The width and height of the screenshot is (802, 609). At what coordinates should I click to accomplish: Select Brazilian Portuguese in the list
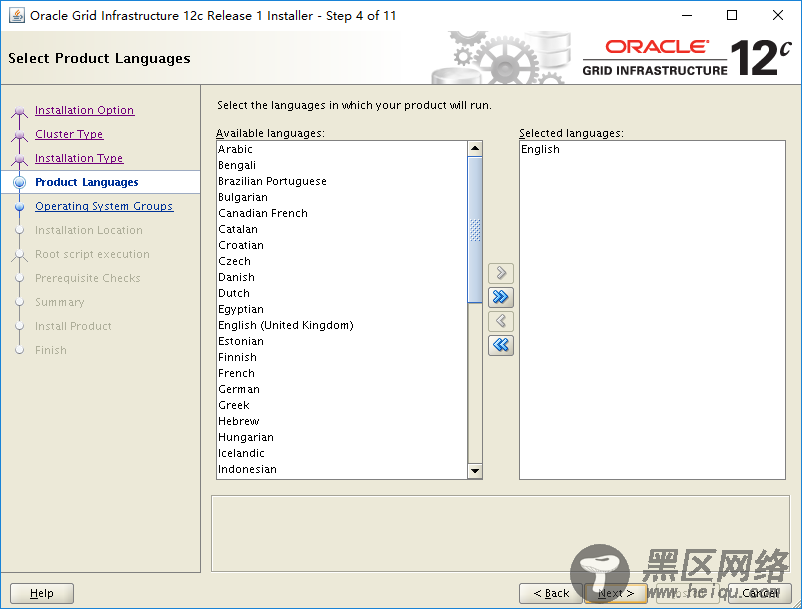click(342, 181)
